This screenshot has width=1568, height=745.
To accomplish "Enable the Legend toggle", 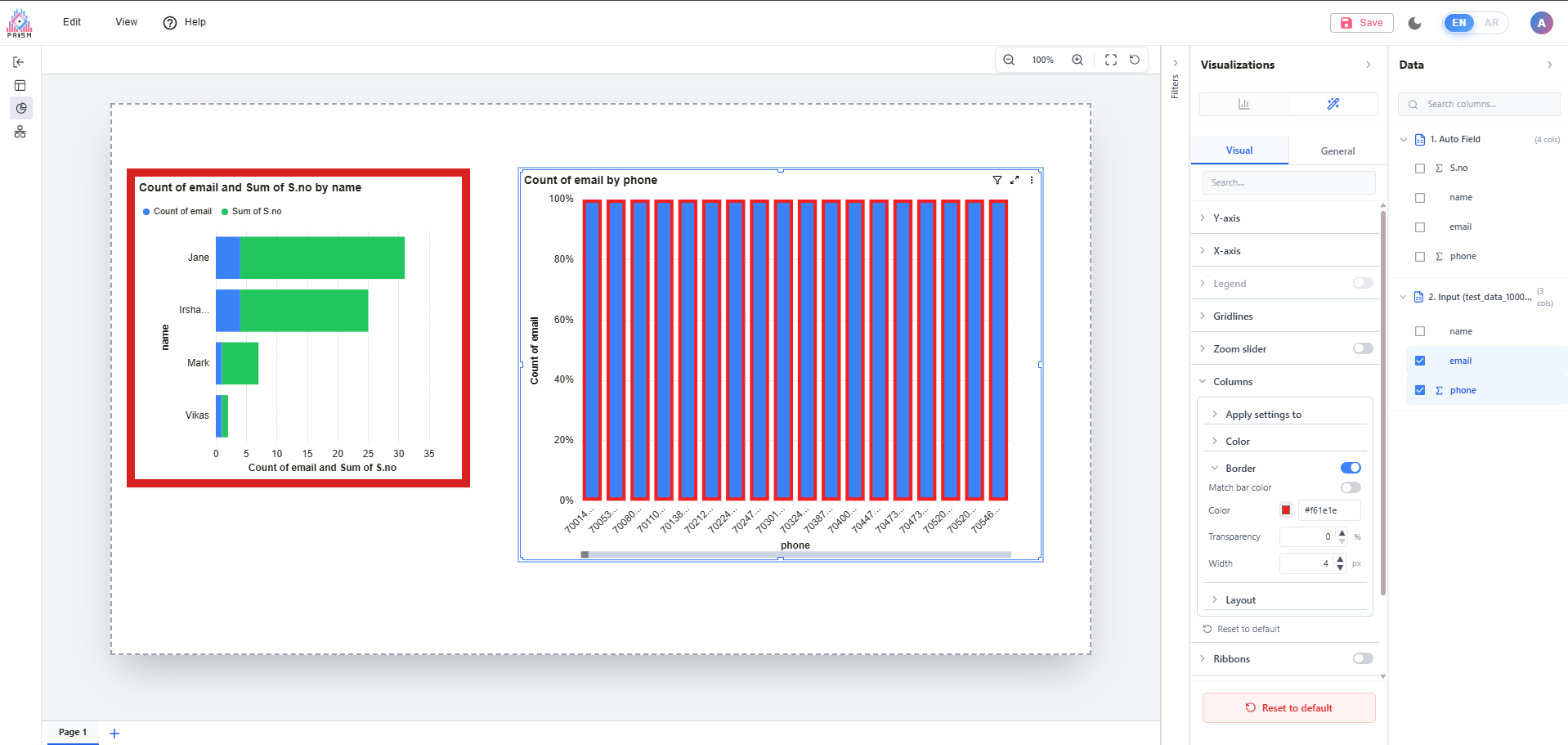I will [1363, 283].
